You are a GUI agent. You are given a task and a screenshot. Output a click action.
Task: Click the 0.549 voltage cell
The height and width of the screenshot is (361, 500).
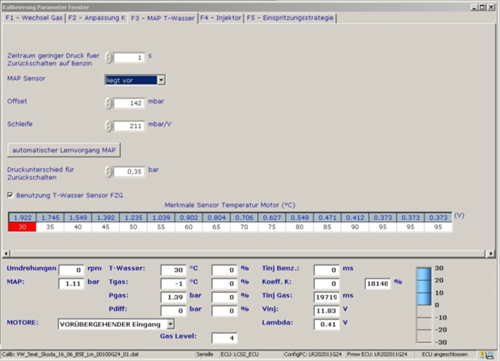[299, 218]
